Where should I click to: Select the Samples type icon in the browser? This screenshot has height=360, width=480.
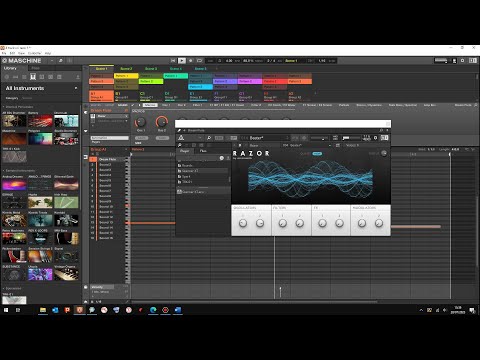tap(50, 77)
